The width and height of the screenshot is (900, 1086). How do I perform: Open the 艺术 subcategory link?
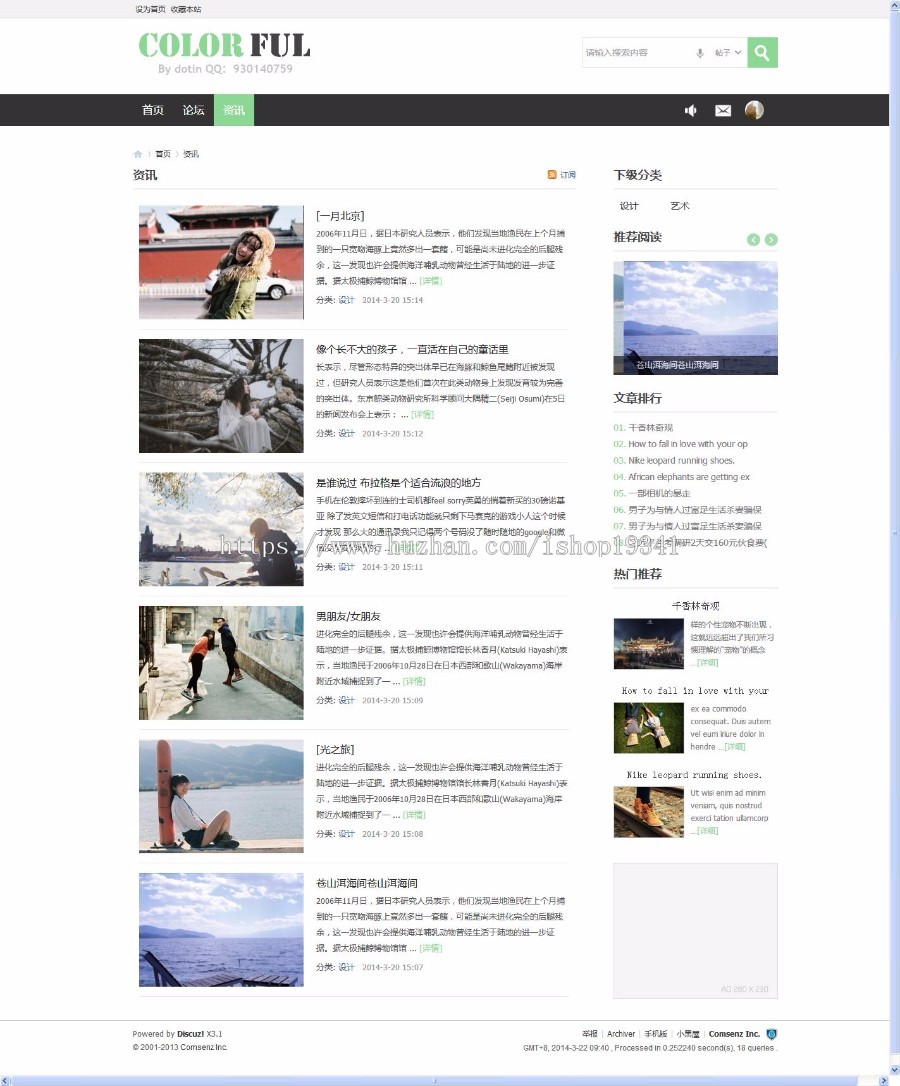pyautogui.click(x=680, y=206)
